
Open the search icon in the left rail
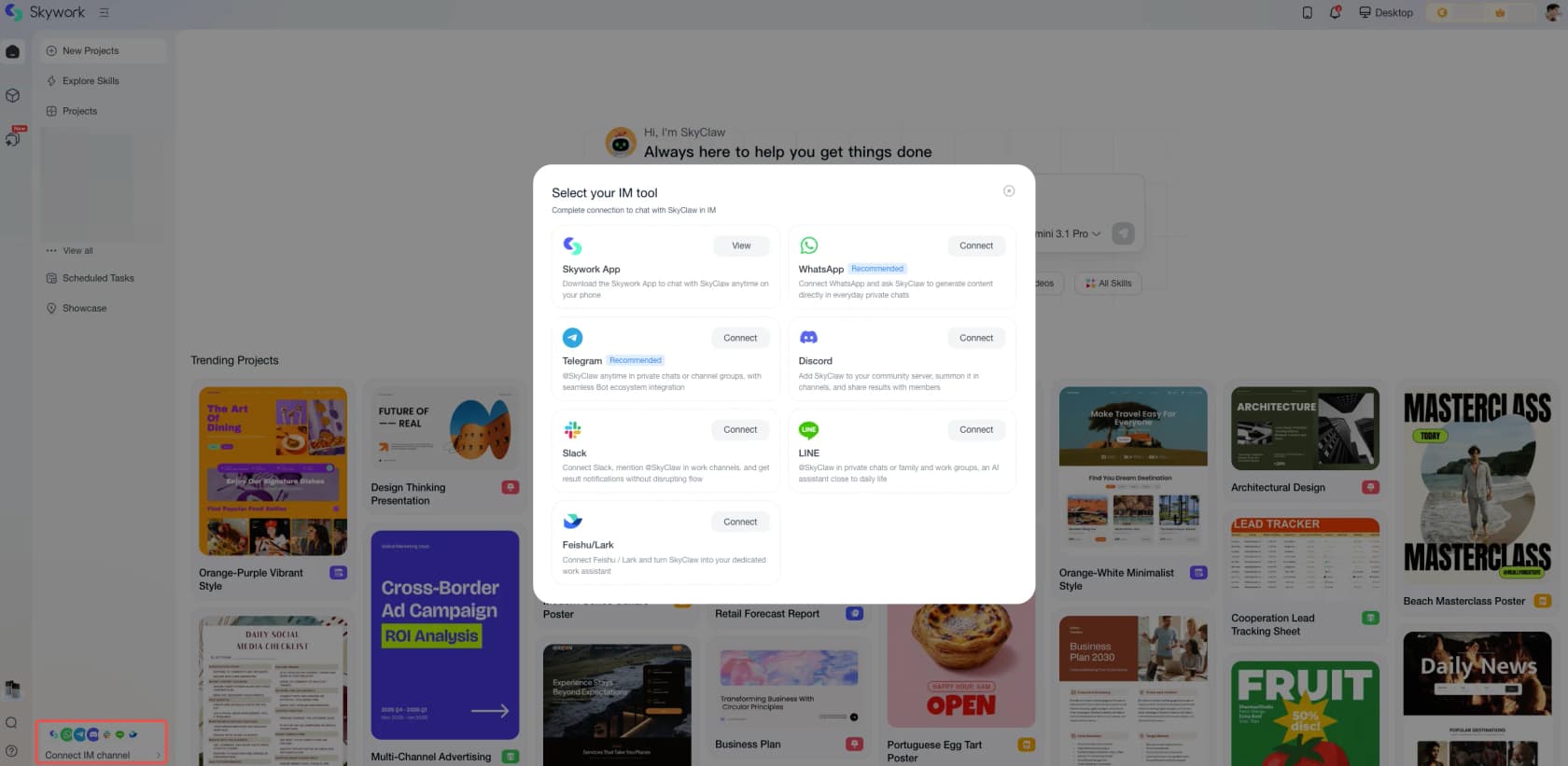pos(11,722)
